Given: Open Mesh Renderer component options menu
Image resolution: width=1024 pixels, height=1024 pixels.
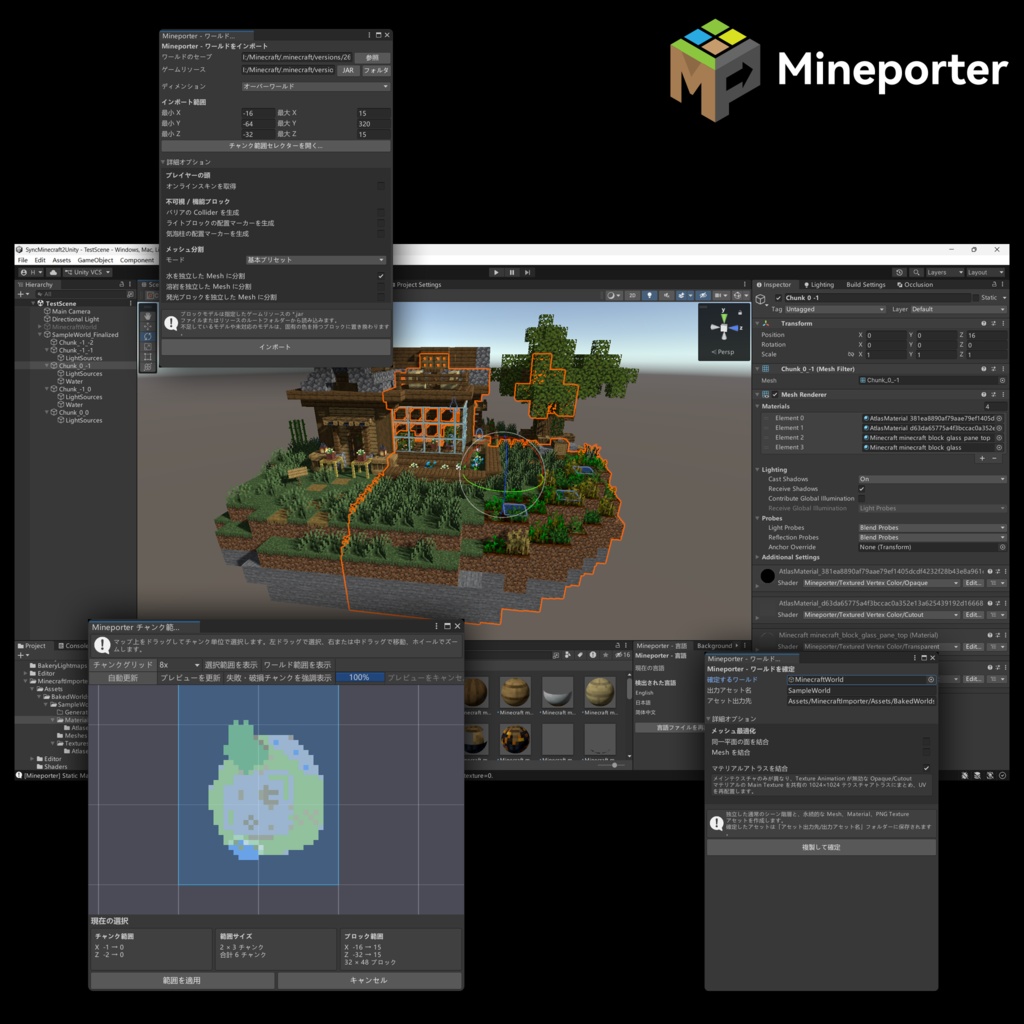Looking at the screenshot, I should coord(1004,394).
